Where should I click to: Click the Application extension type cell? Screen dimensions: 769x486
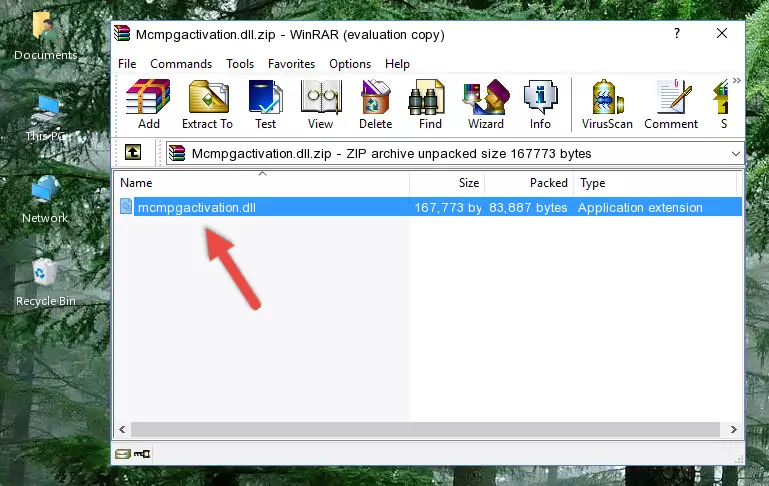pos(640,207)
